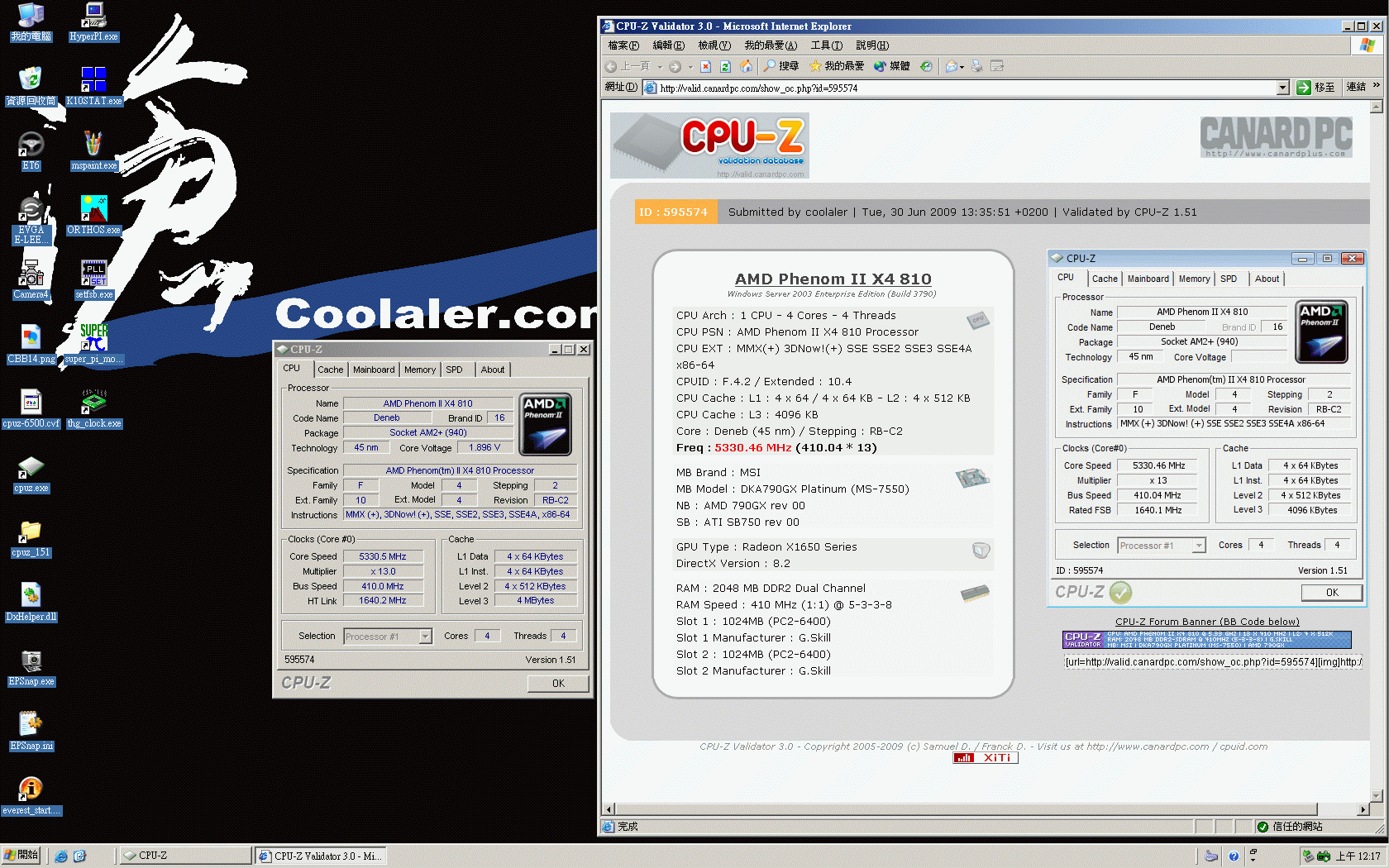Select the cpuz_151 folder icon
The height and width of the screenshot is (868, 1389).
click(31, 537)
